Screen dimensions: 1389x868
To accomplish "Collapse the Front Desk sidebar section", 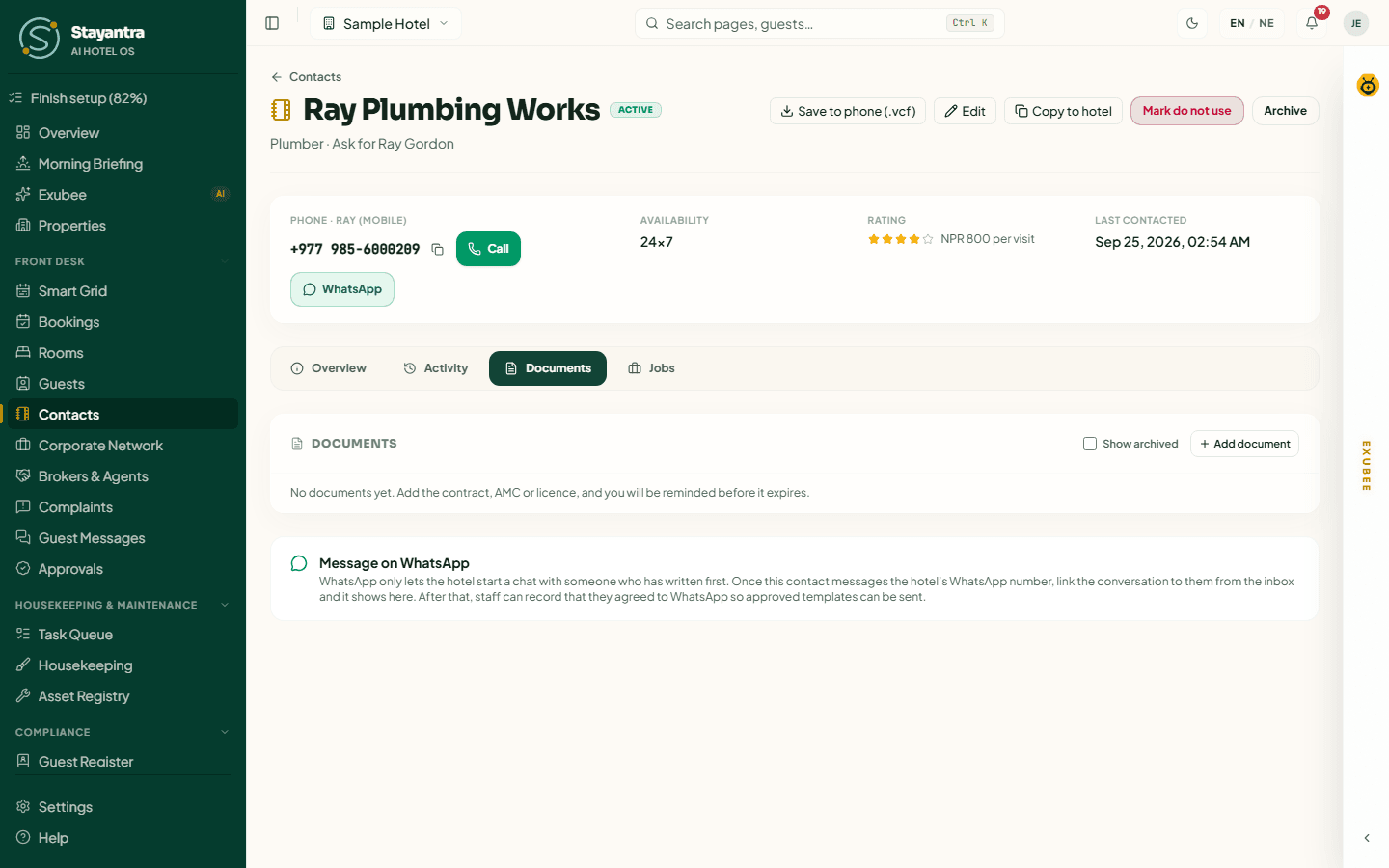I will click(x=225, y=261).
